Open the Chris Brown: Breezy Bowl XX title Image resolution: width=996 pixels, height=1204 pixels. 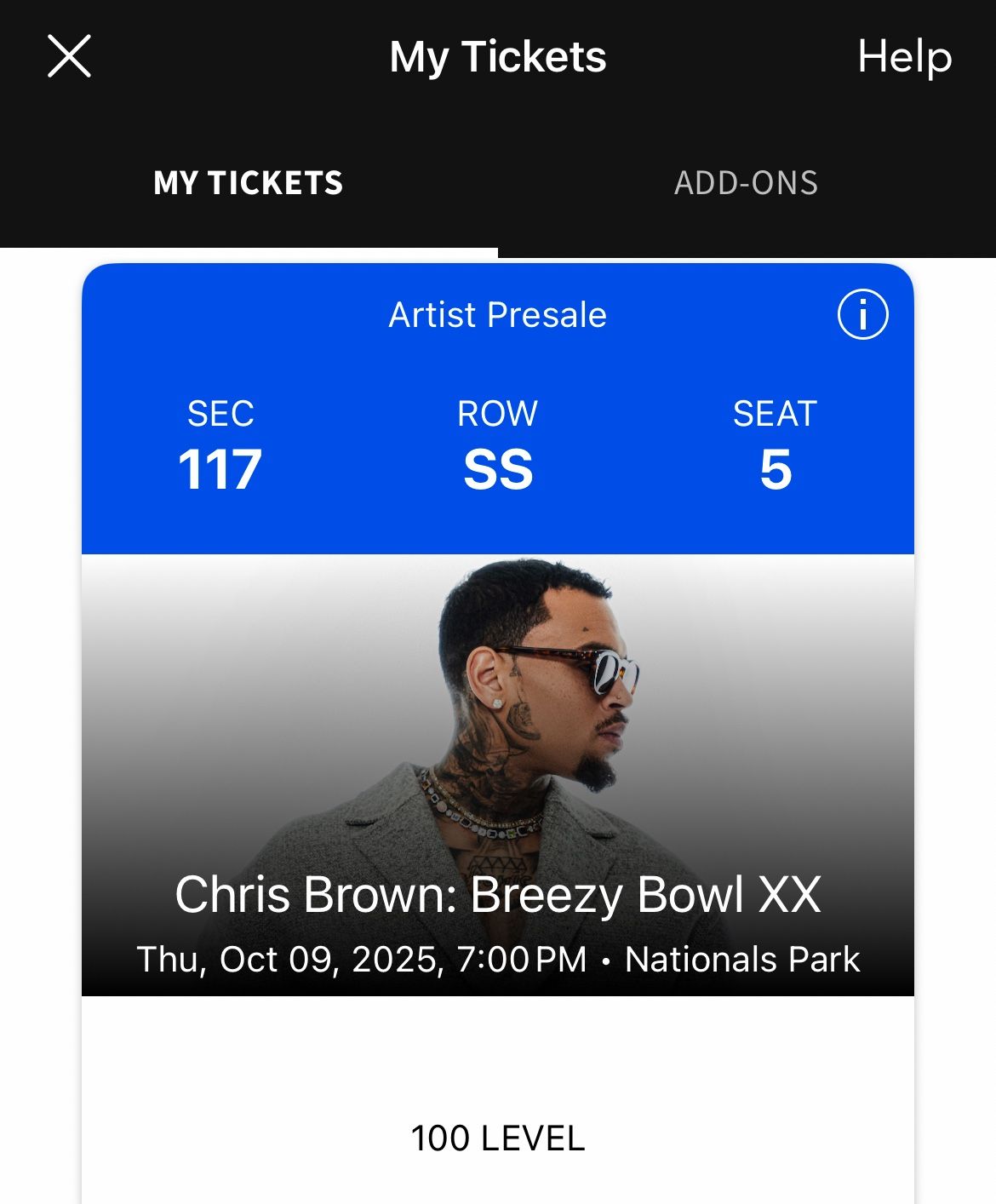[x=498, y=895]
